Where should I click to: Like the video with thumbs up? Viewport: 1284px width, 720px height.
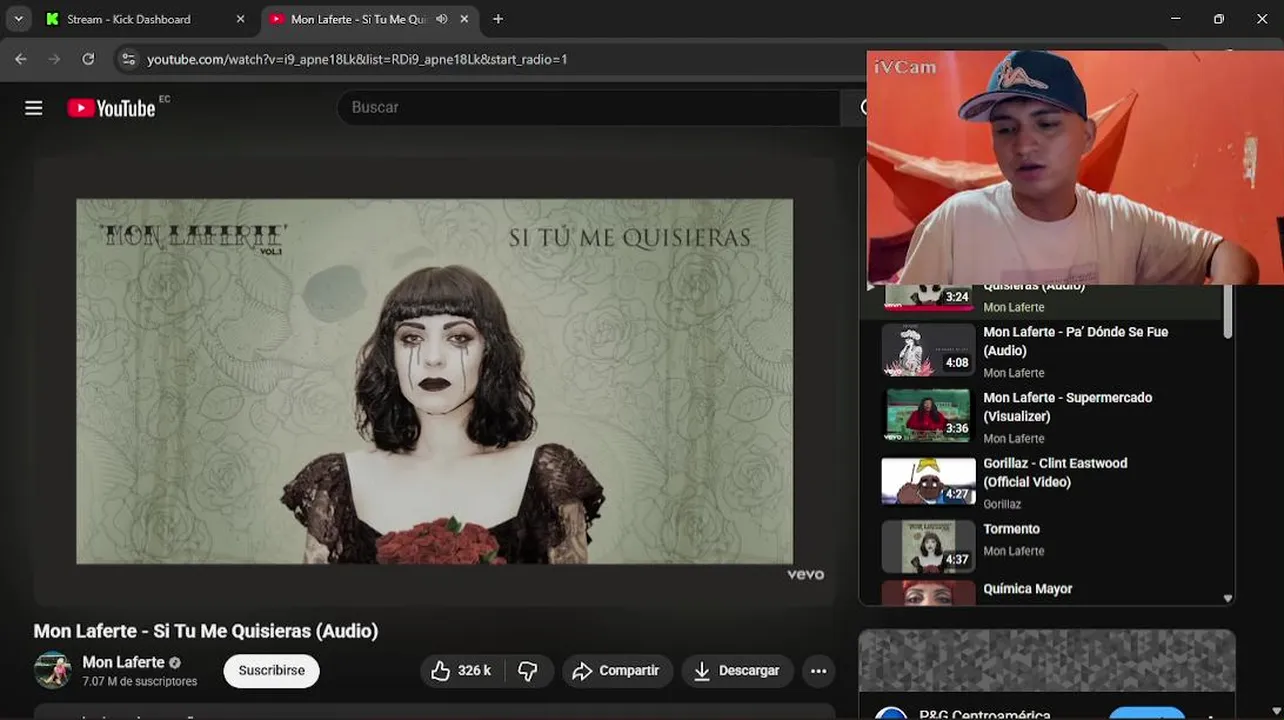point(461,671)
